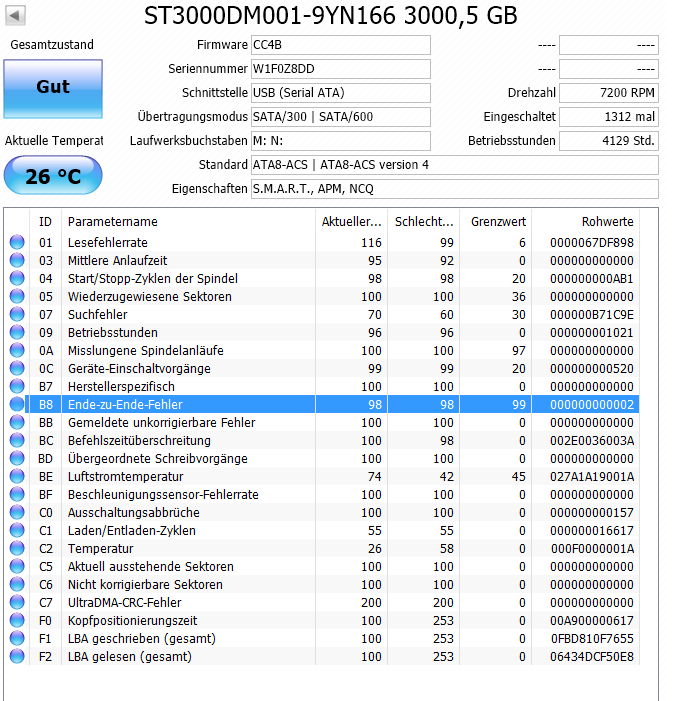Screen dimensions: 683x701
Task: Click status orb for Herstellerspezifisch row
Action: [17, 386]
